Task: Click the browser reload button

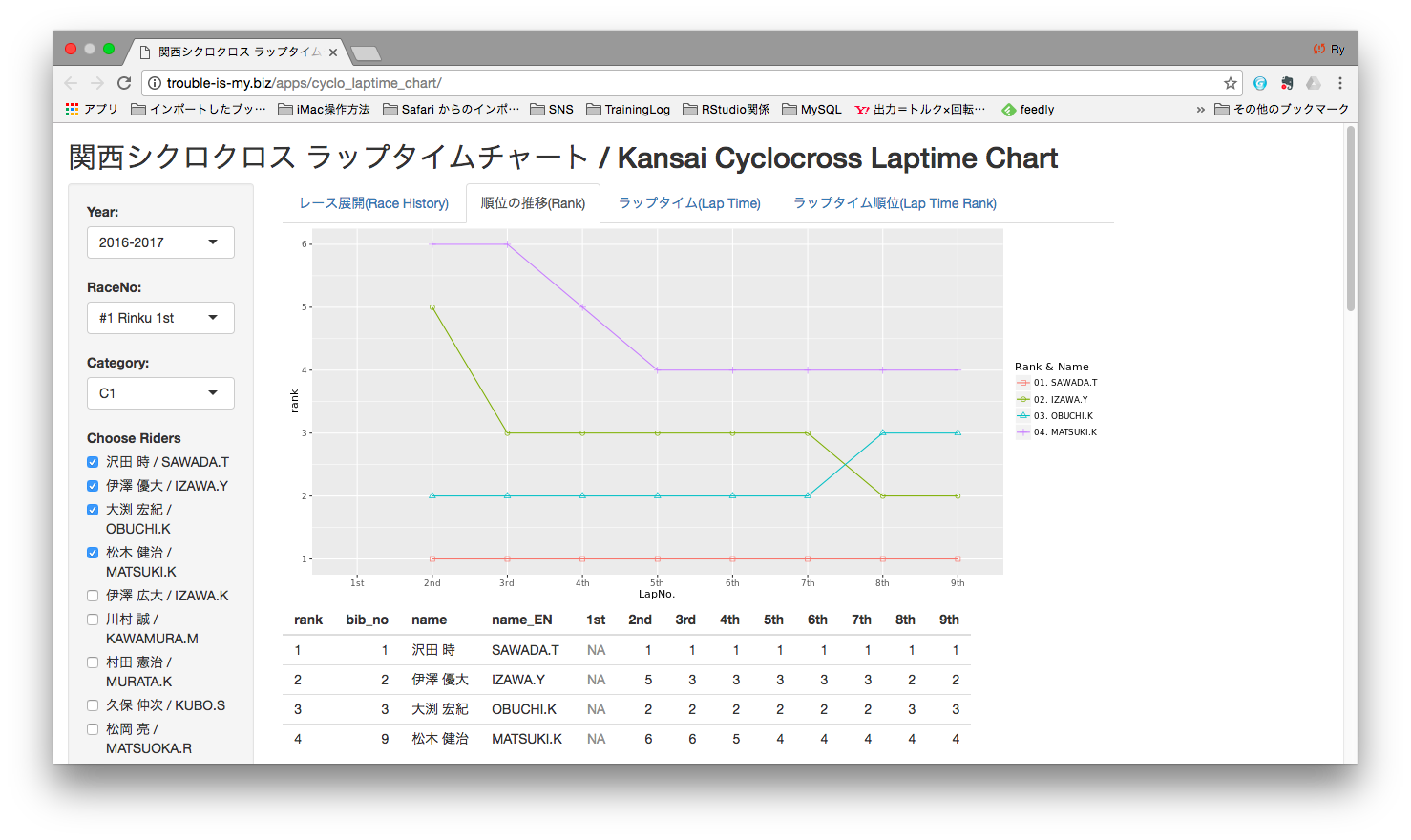Action: click(124, 83)
